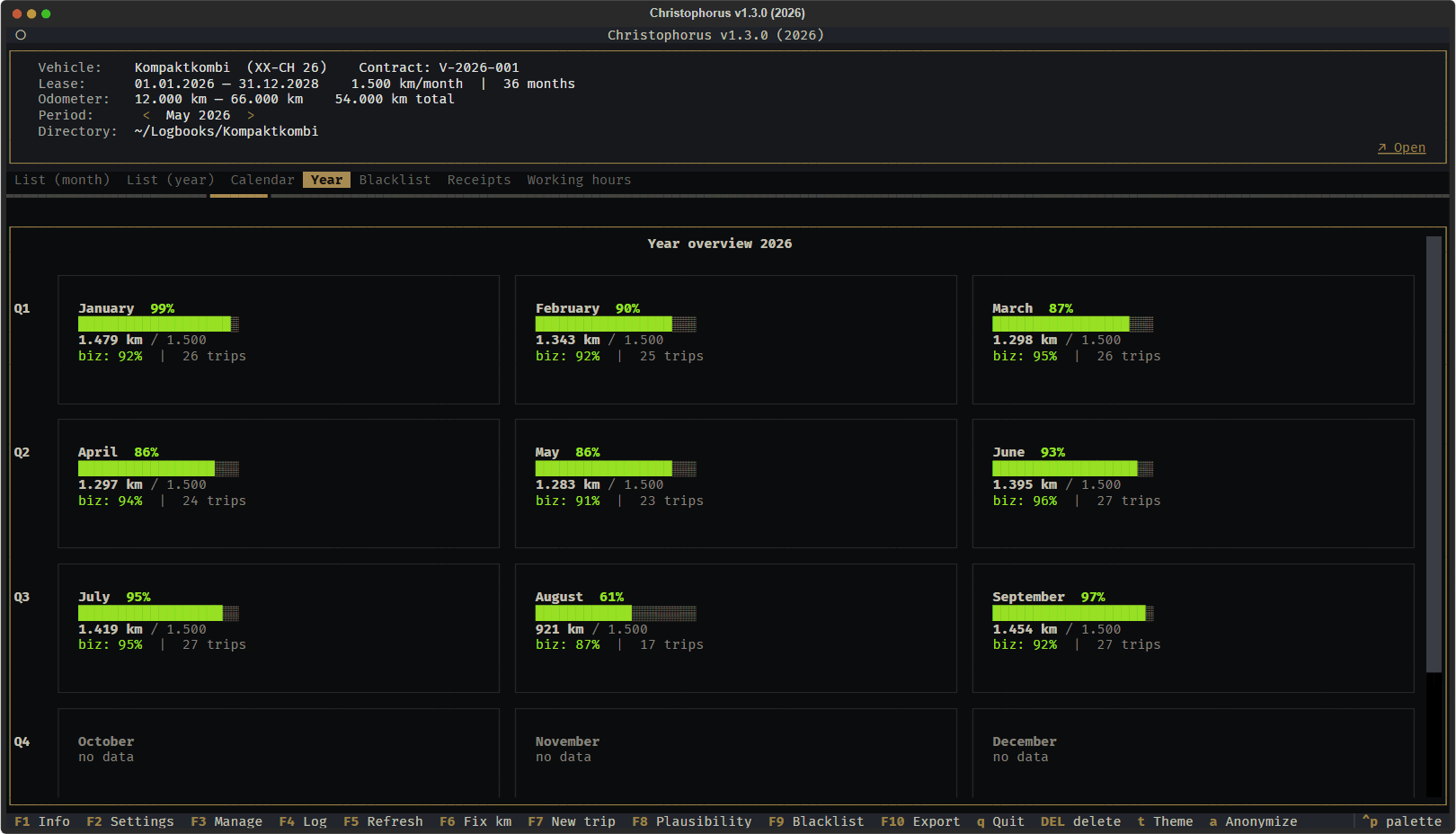Open F1 Info in footer

coord(42,821)
